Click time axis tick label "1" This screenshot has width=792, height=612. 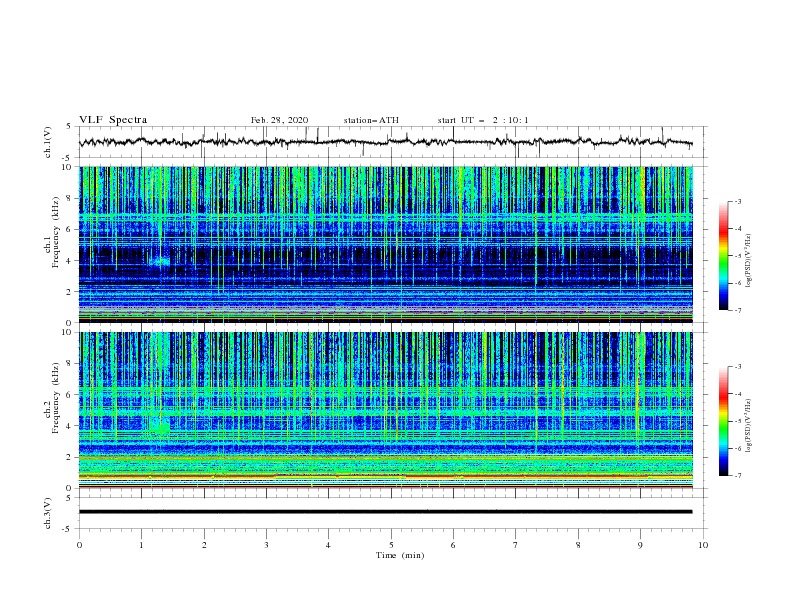(x=141, y=545)
